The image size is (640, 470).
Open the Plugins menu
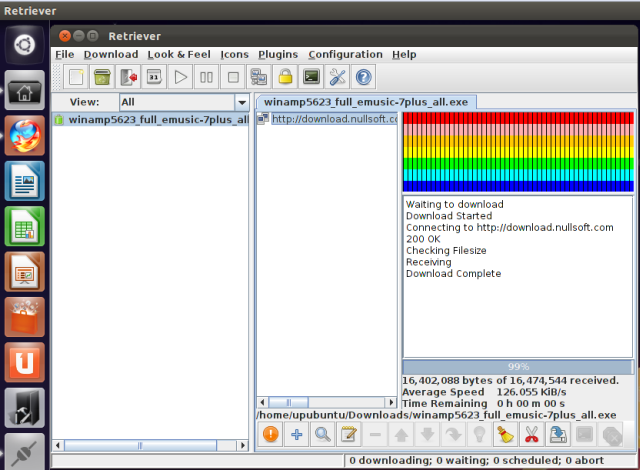click(278, 54)
